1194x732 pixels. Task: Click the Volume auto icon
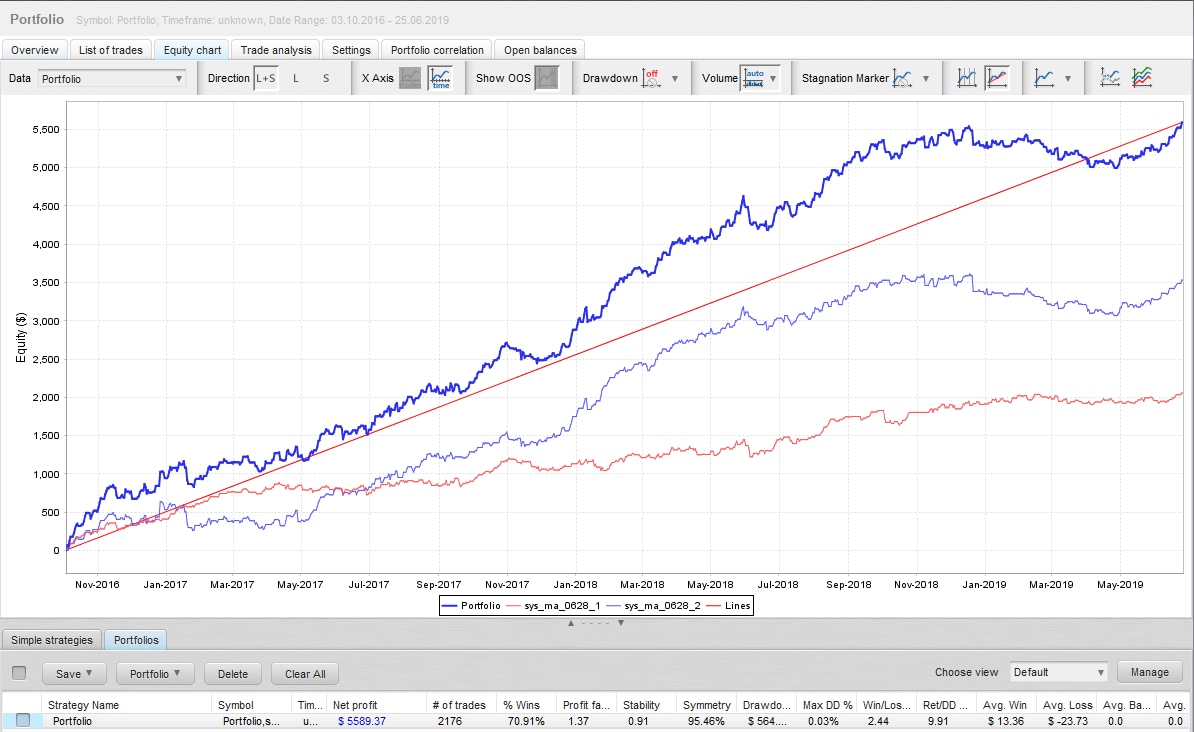[754, 78]
